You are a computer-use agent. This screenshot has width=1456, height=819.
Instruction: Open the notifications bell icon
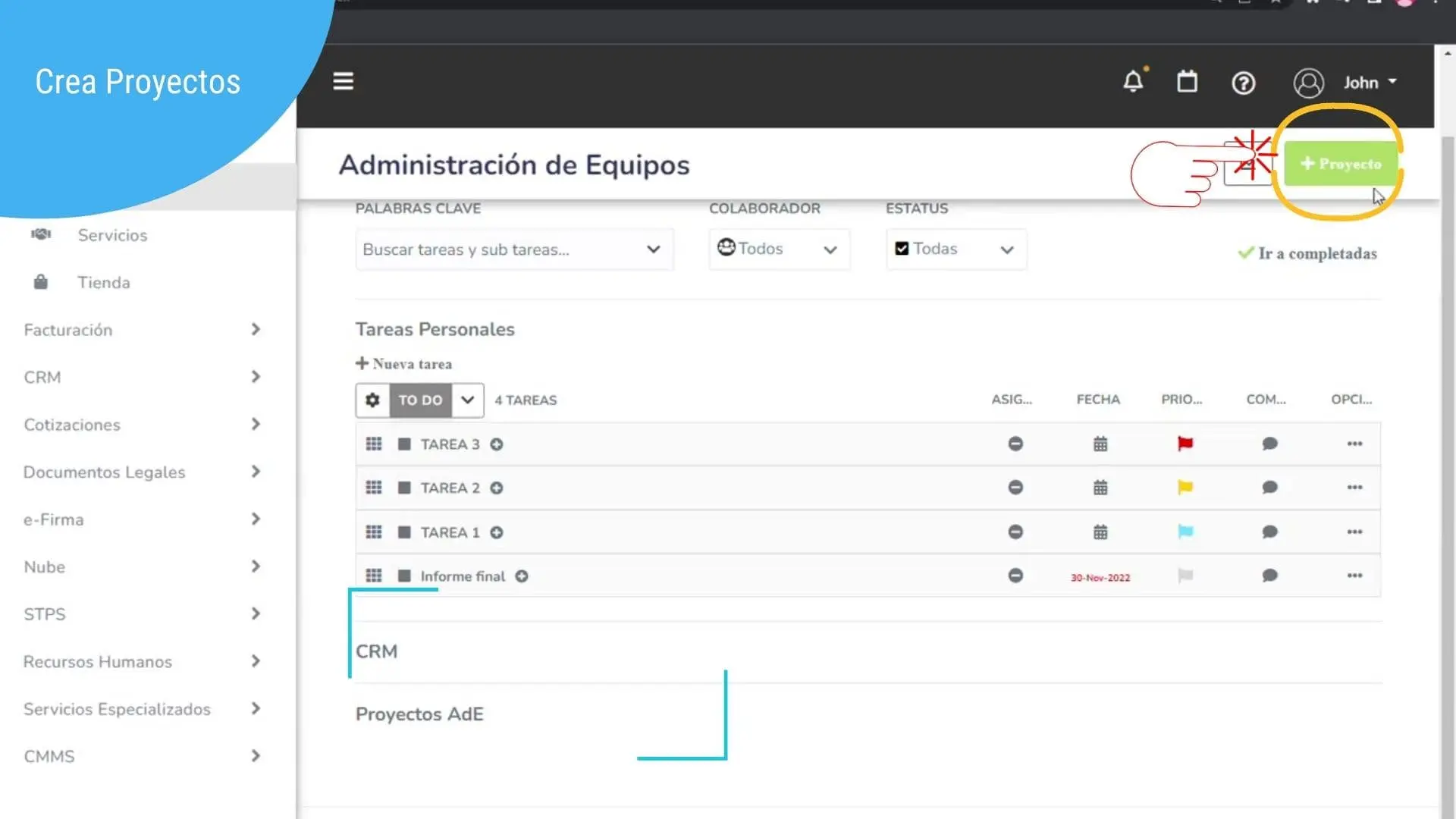click(x=1133, y=82)
